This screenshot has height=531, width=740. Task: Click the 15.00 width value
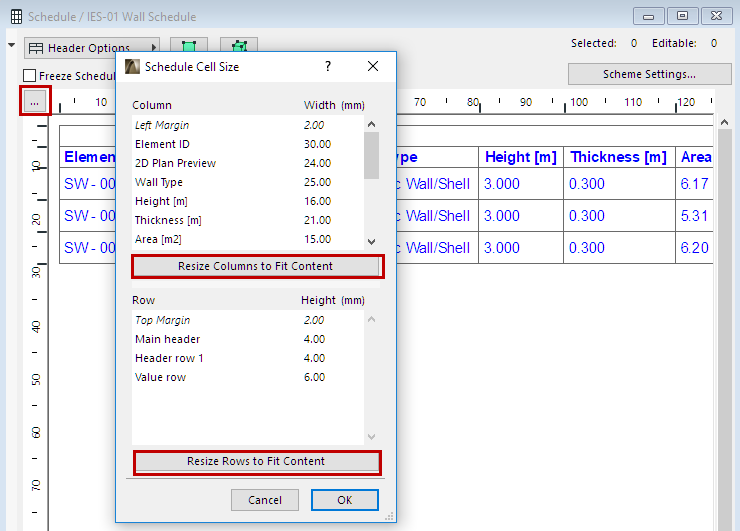pyautogui.click(x=317, y=239)
